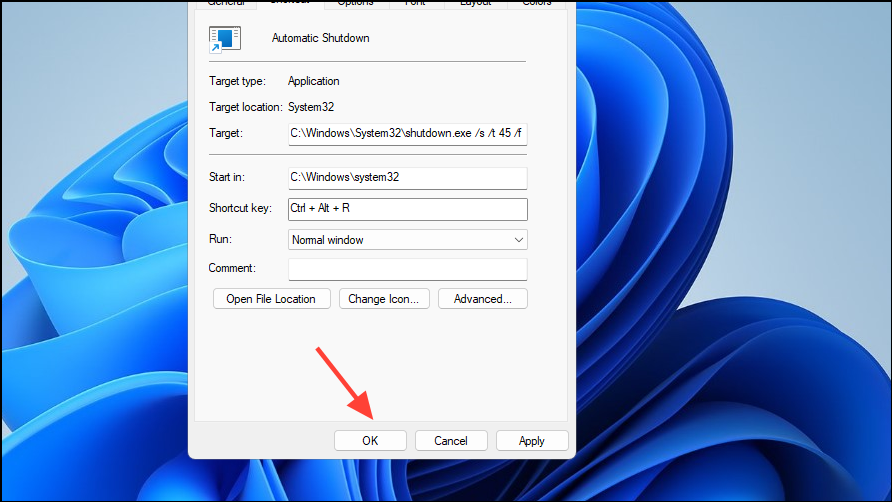Click the empty Comment field
The image size is (892, 502).
tap(407, 269)
